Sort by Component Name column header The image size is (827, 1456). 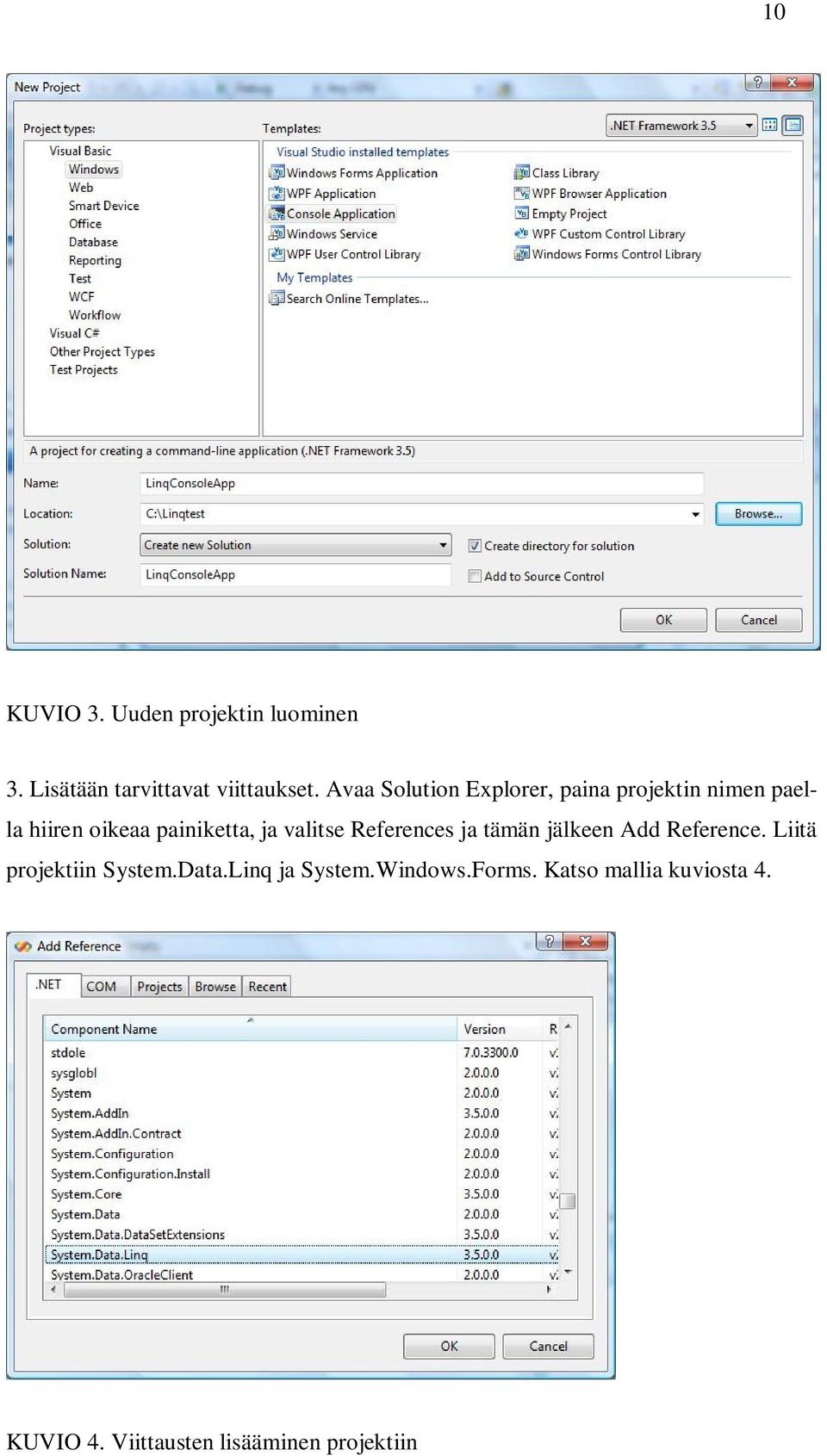(251, 1029)
